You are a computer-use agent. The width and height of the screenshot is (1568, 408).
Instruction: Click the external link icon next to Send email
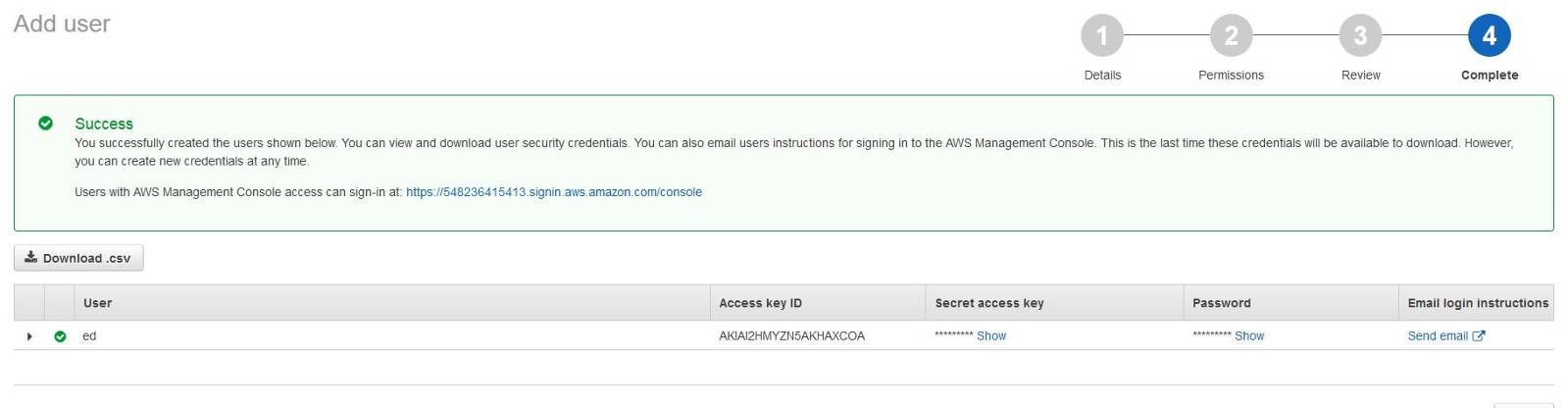click(x=1479, y=335)
